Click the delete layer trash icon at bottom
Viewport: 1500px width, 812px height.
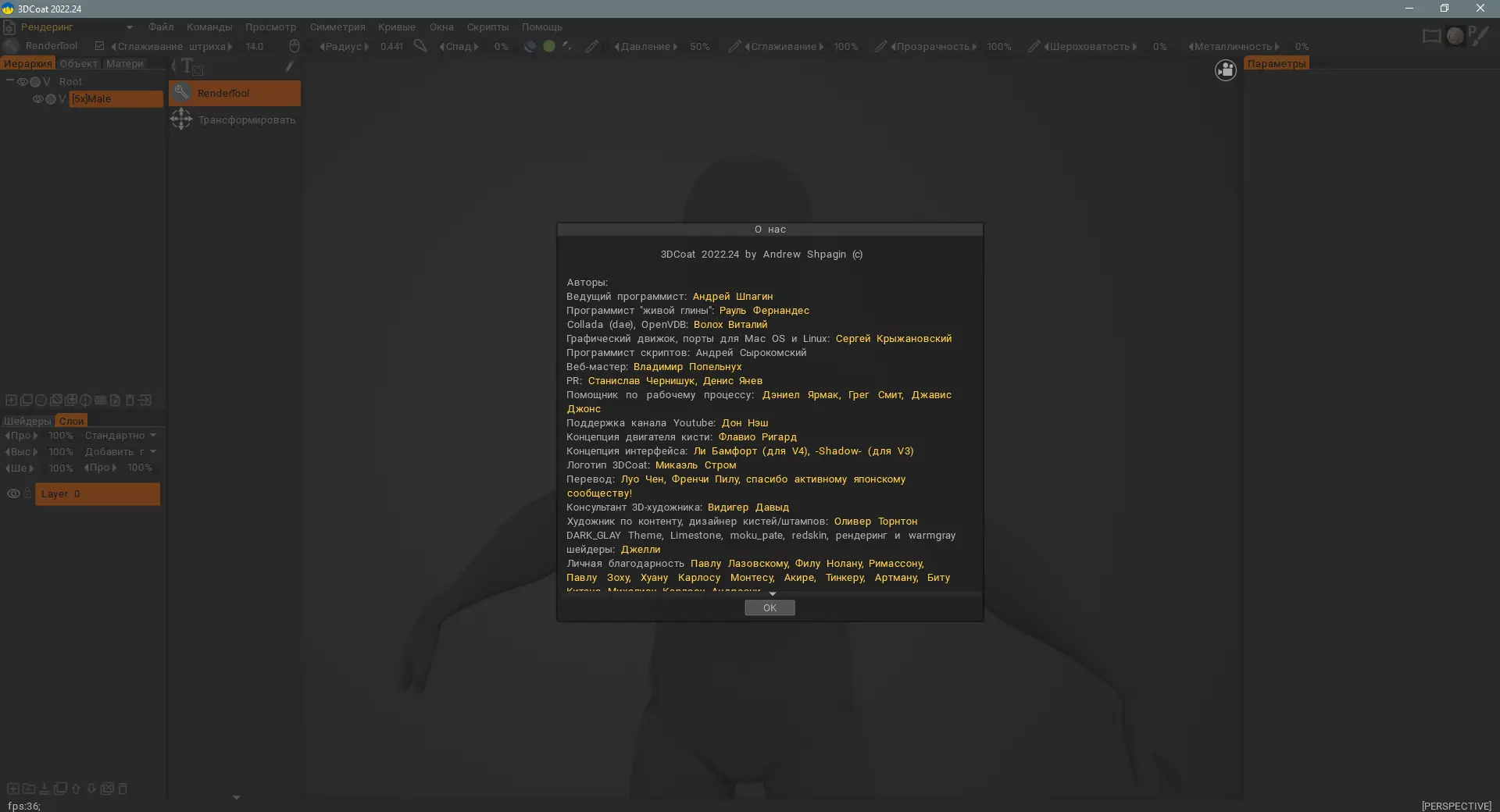123,789
